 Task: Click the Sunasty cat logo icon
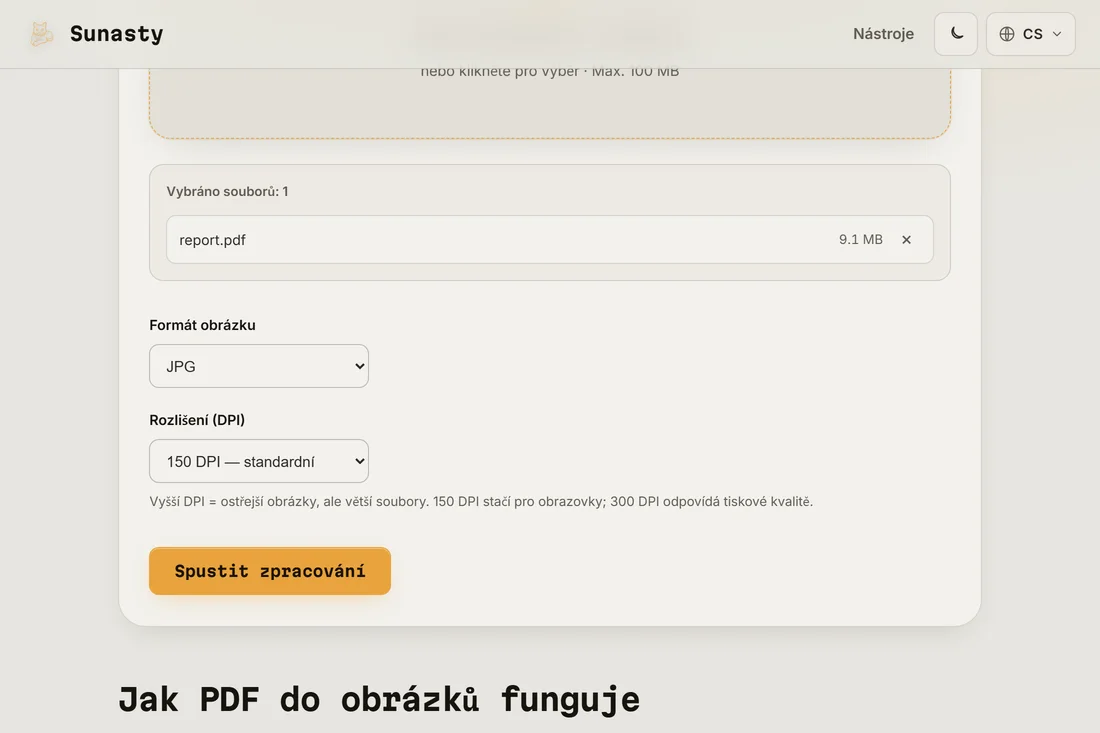pyautogui.click(x=41, y=34)
